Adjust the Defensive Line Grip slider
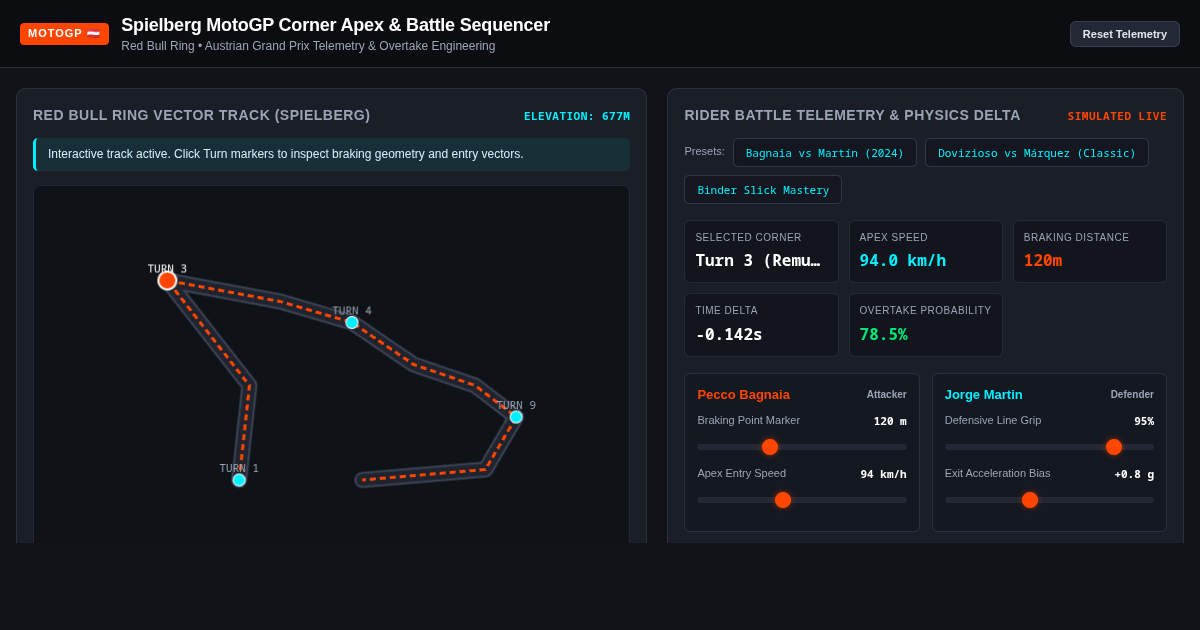 tap(1049, 447)
